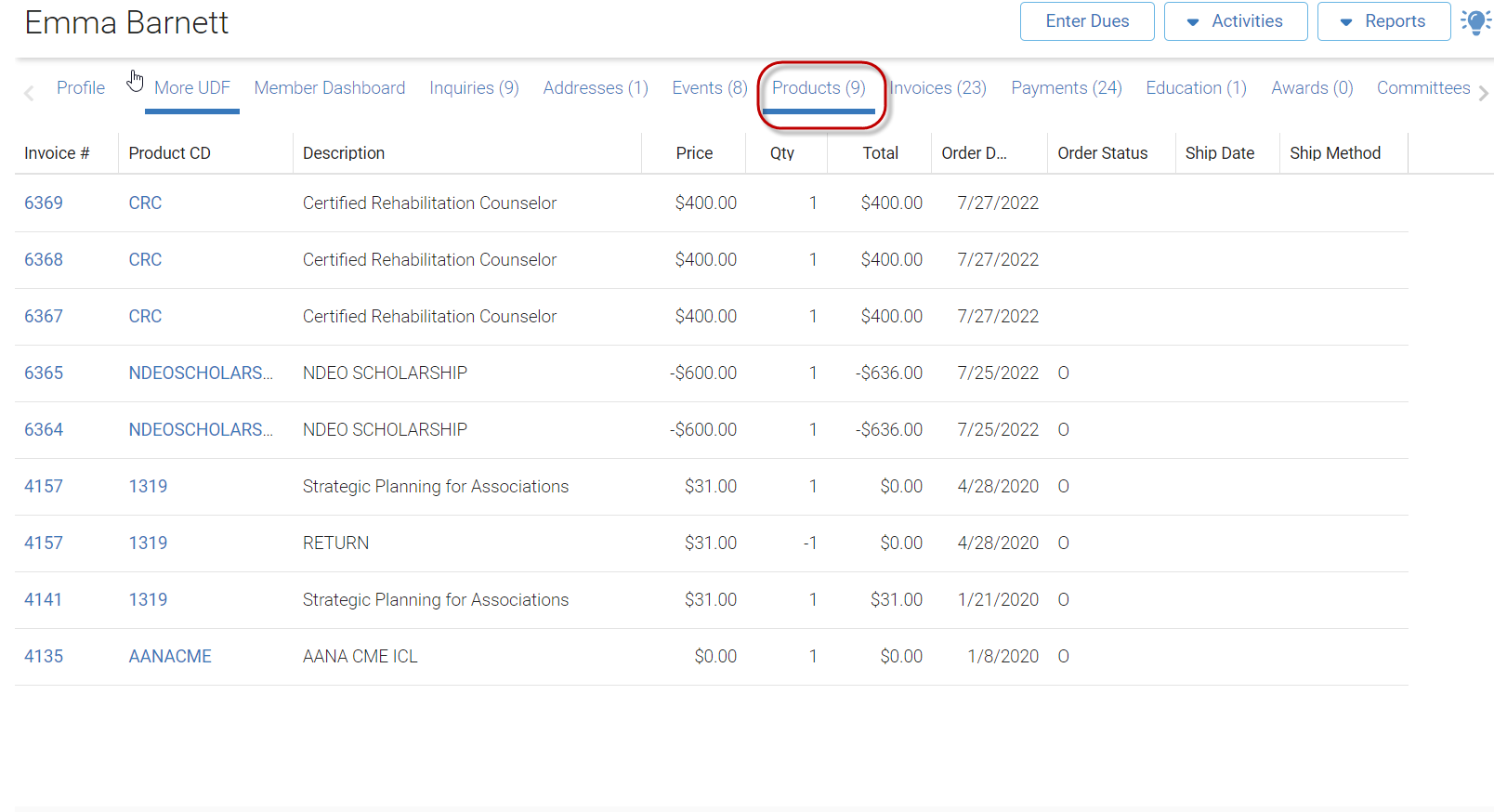Open the Invoices (23) tab
Screen dimensions: 1494x812
pyautogui.click(x=938, y=88)
